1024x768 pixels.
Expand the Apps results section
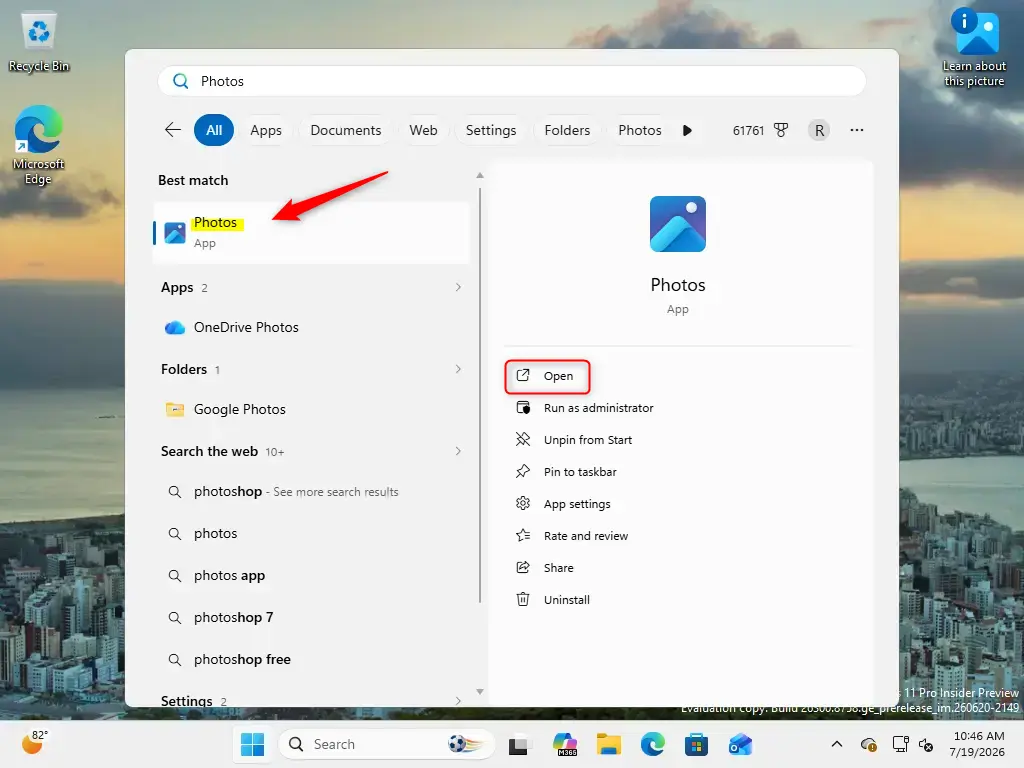pos(458,287)
